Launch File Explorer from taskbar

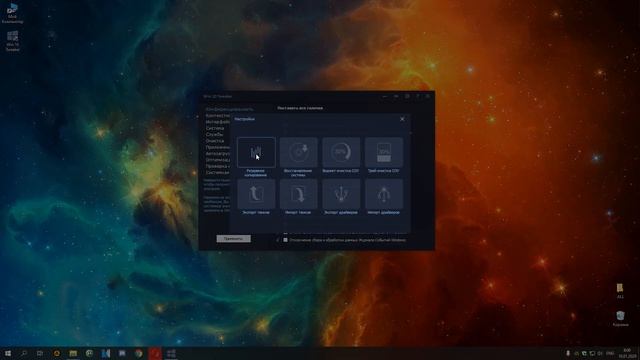73,353
